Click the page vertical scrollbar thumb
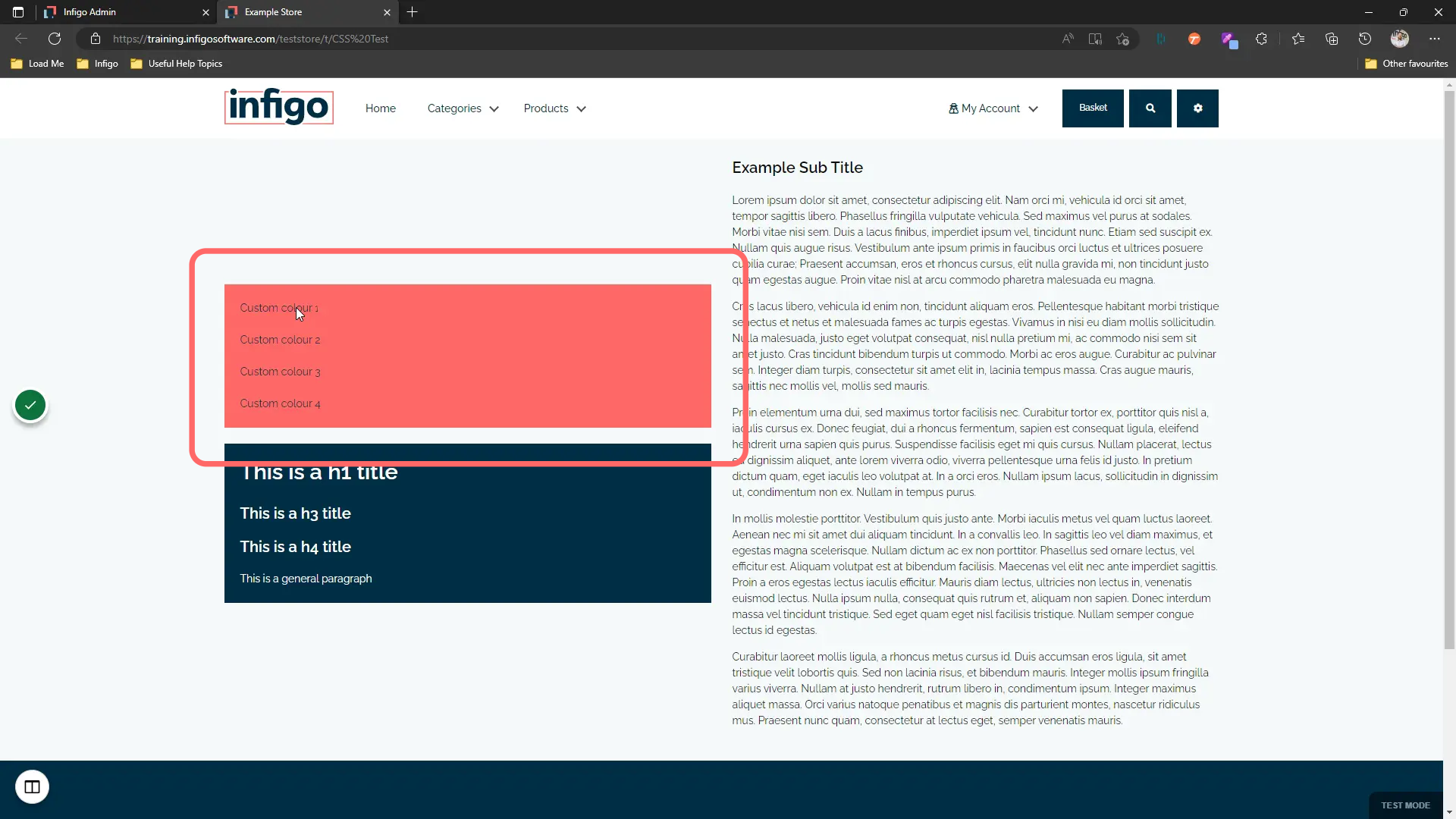Viewport: 1456px width, 819px height. tap(1449, 370)
